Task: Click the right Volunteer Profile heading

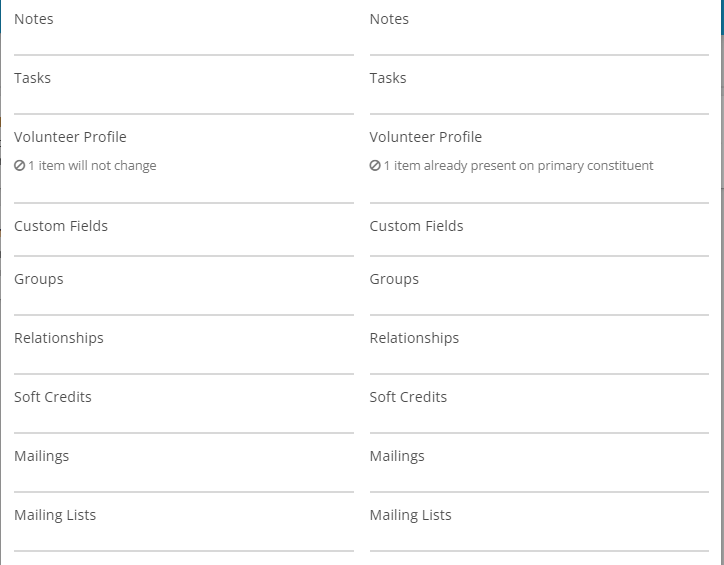Action: click(x=426, y=137)
